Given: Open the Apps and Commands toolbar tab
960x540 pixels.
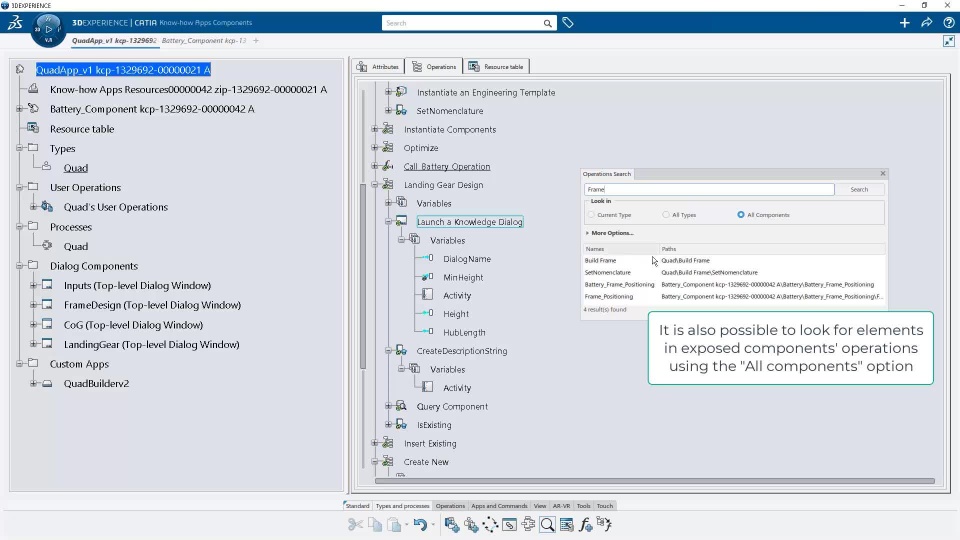Looking at the screenshot, I should 499,506.
